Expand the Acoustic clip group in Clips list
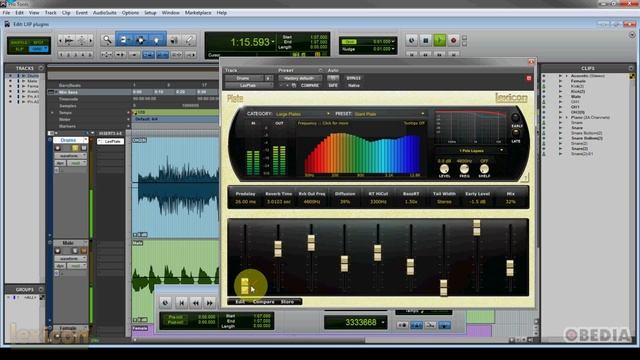 (567, 76)
